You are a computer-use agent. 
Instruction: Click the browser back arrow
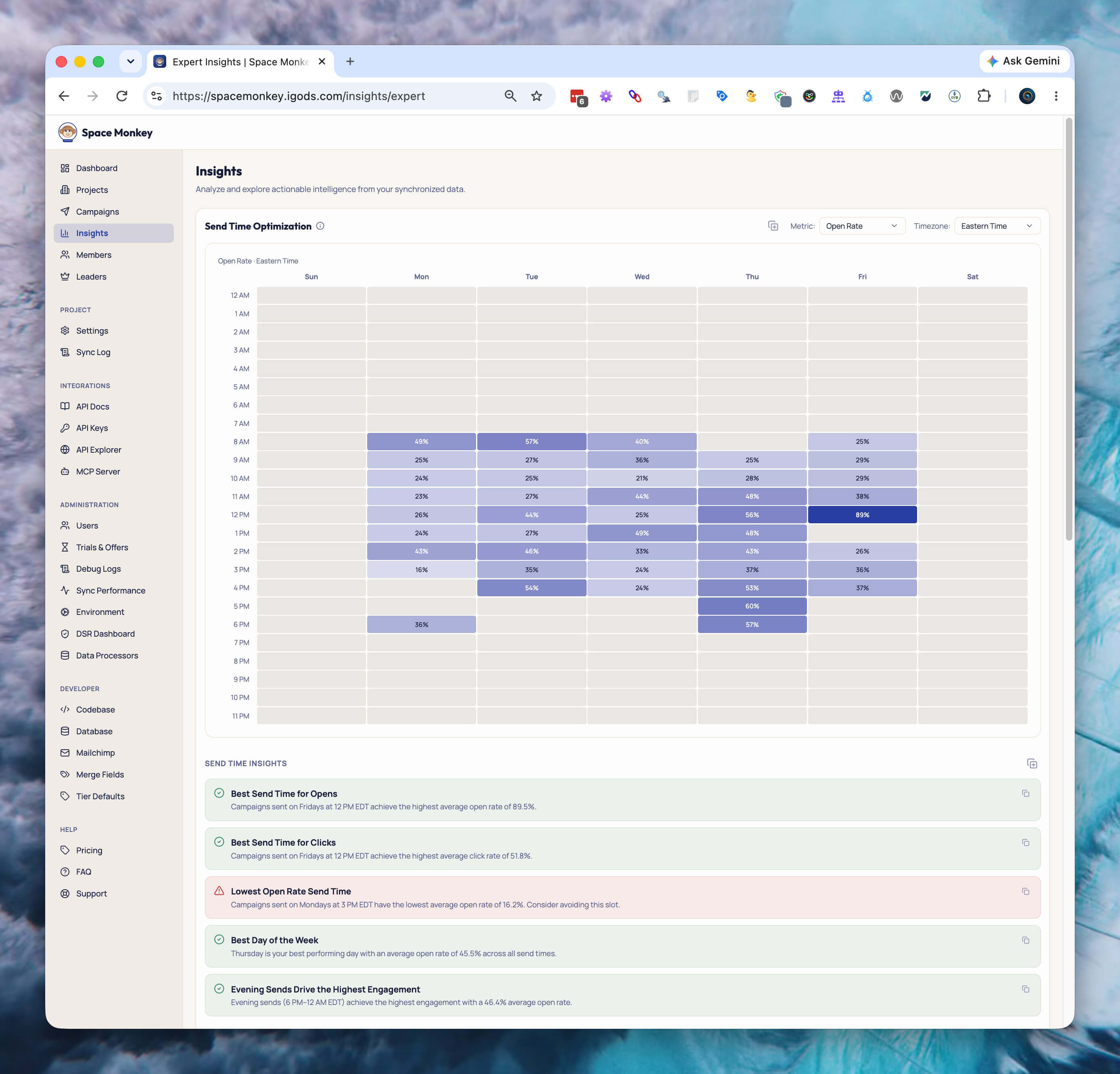(64, 96)
